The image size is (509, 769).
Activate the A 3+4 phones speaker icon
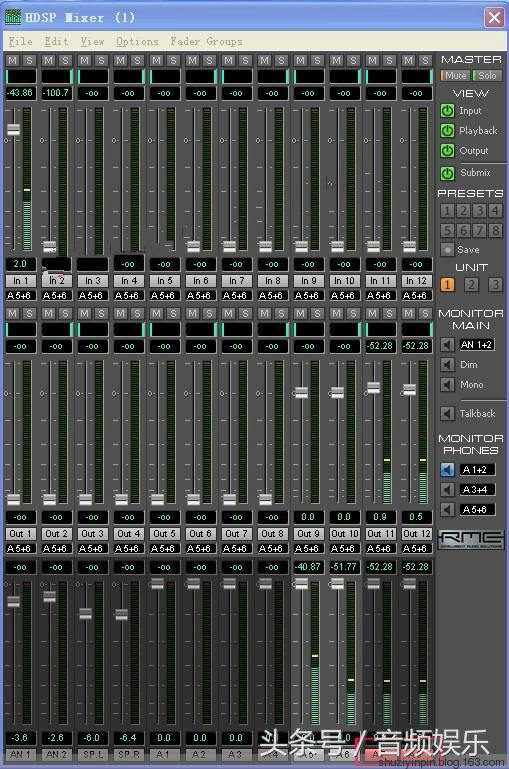tap(447, 489)
